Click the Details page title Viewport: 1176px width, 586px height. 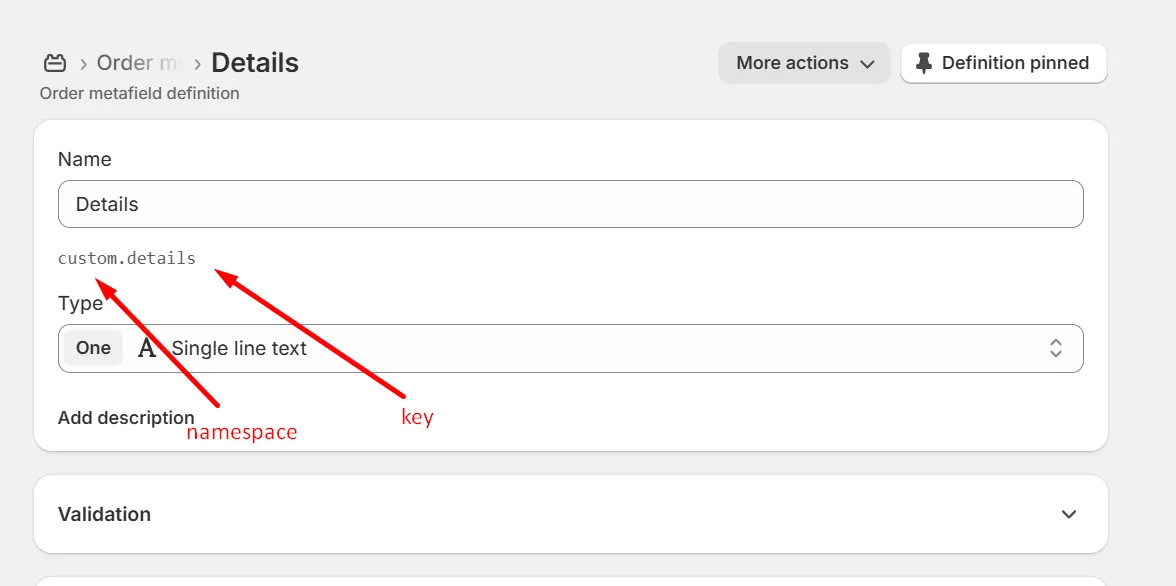[x=255, y=63]
